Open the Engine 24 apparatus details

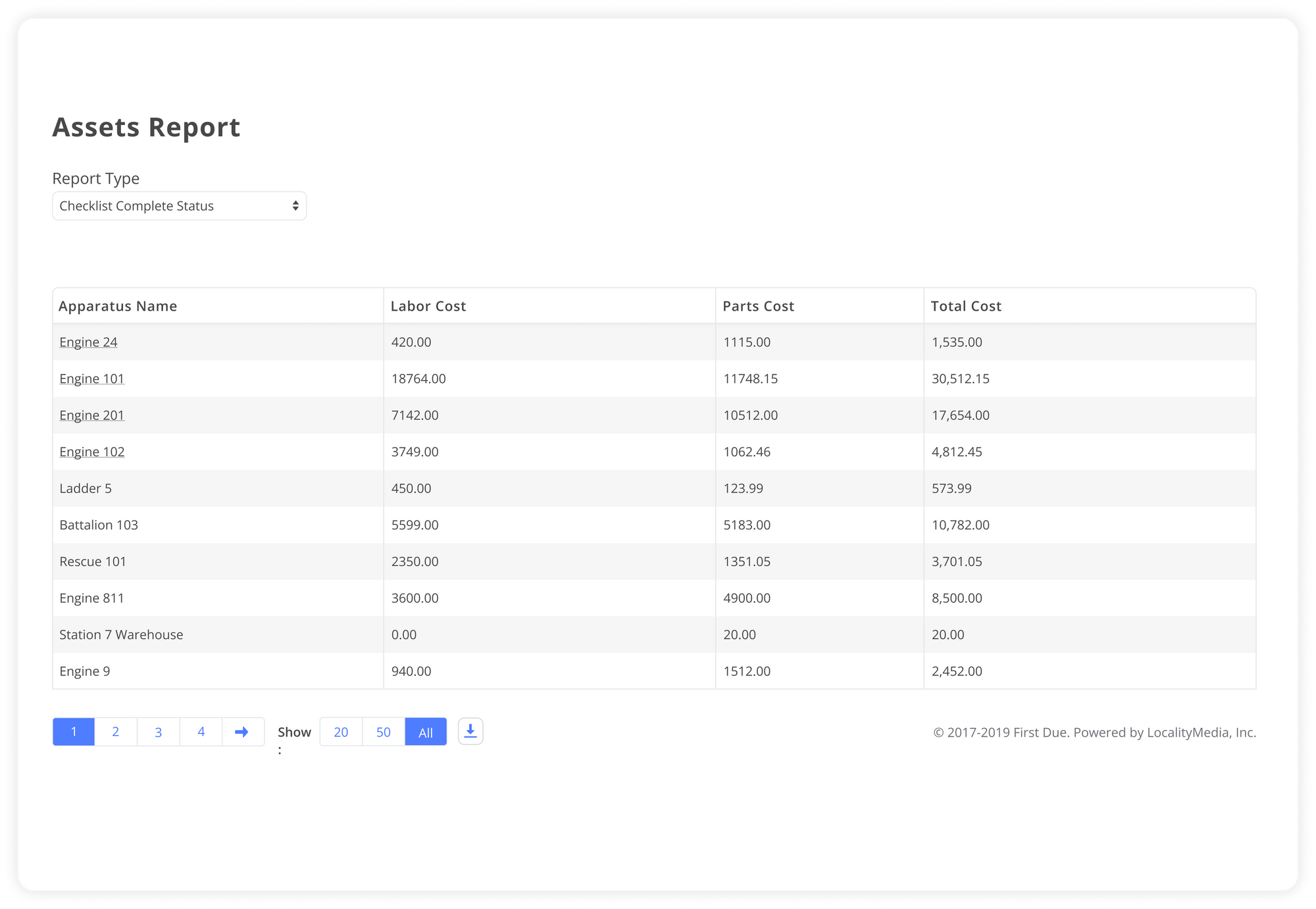(88, 342)
